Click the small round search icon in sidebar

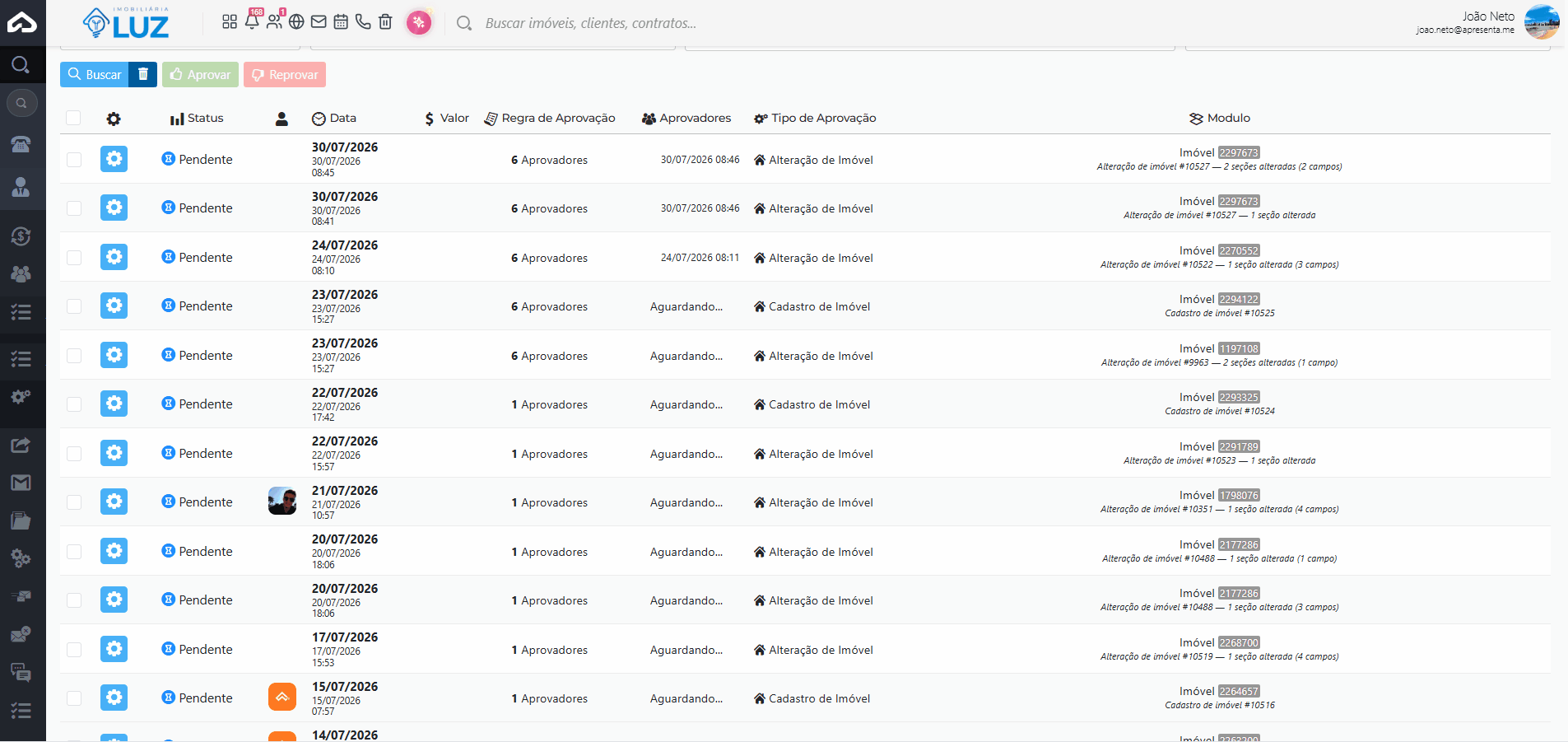click(x=22, y=103)
